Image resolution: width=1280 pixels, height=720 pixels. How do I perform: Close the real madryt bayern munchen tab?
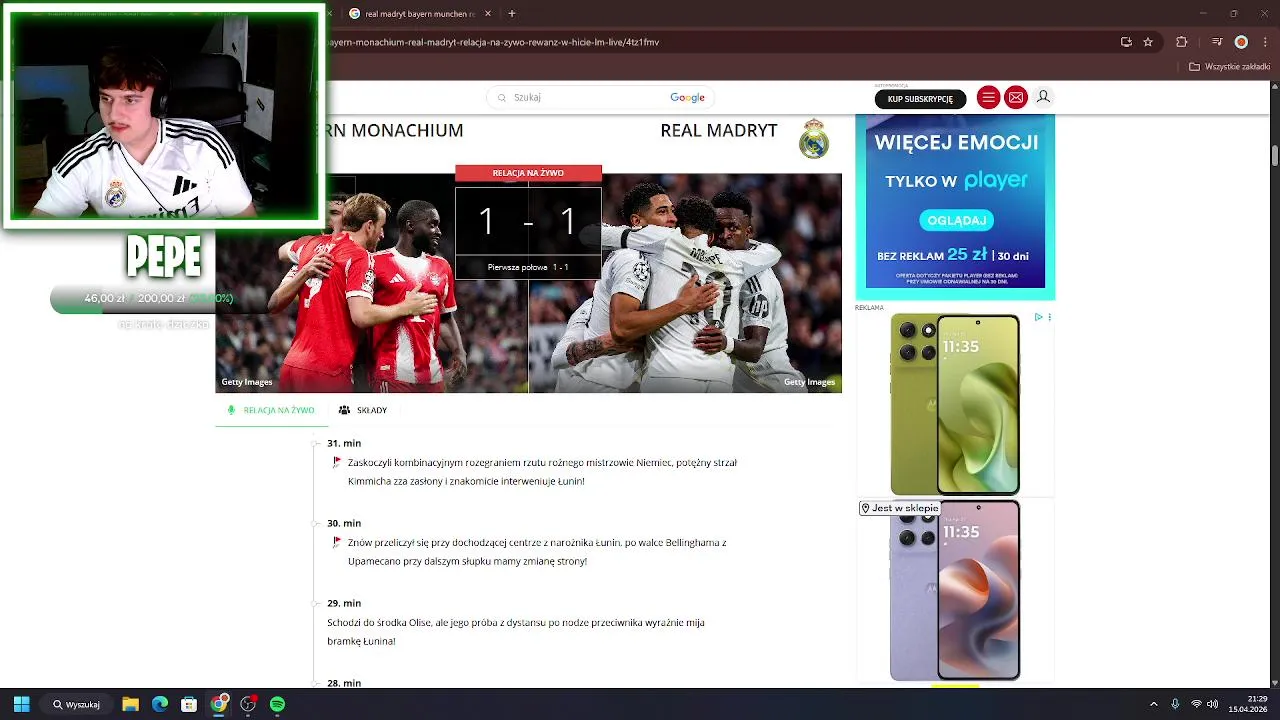(488, 14)
